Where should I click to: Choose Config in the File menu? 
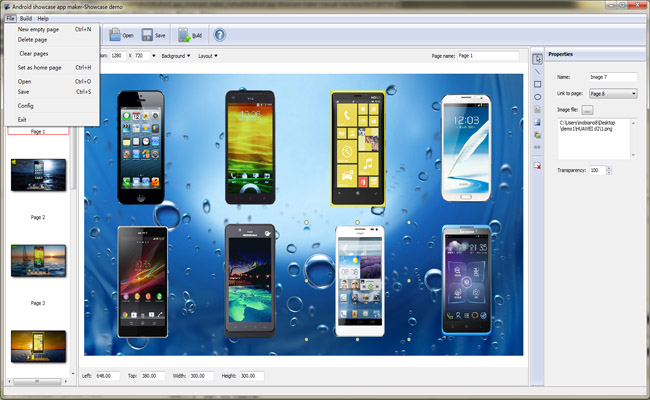tap(54, 106)
